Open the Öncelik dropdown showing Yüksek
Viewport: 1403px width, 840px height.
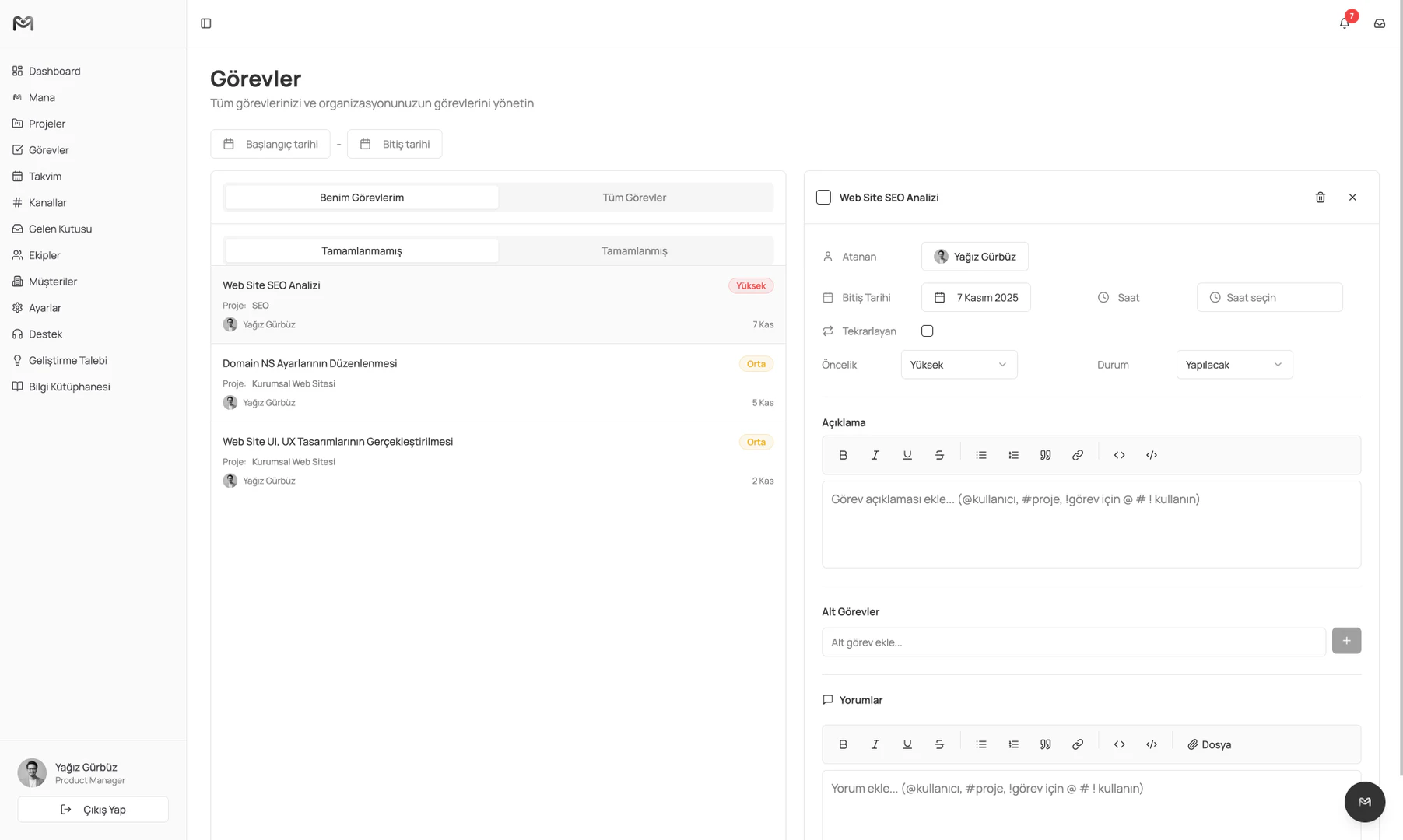[x=959, y=364]
